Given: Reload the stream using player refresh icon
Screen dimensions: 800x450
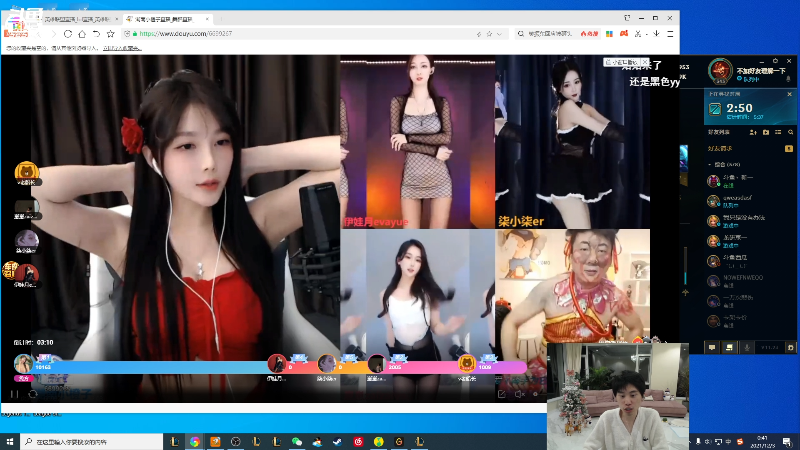Looking at the screenshot, I should (x=33, y=394).
